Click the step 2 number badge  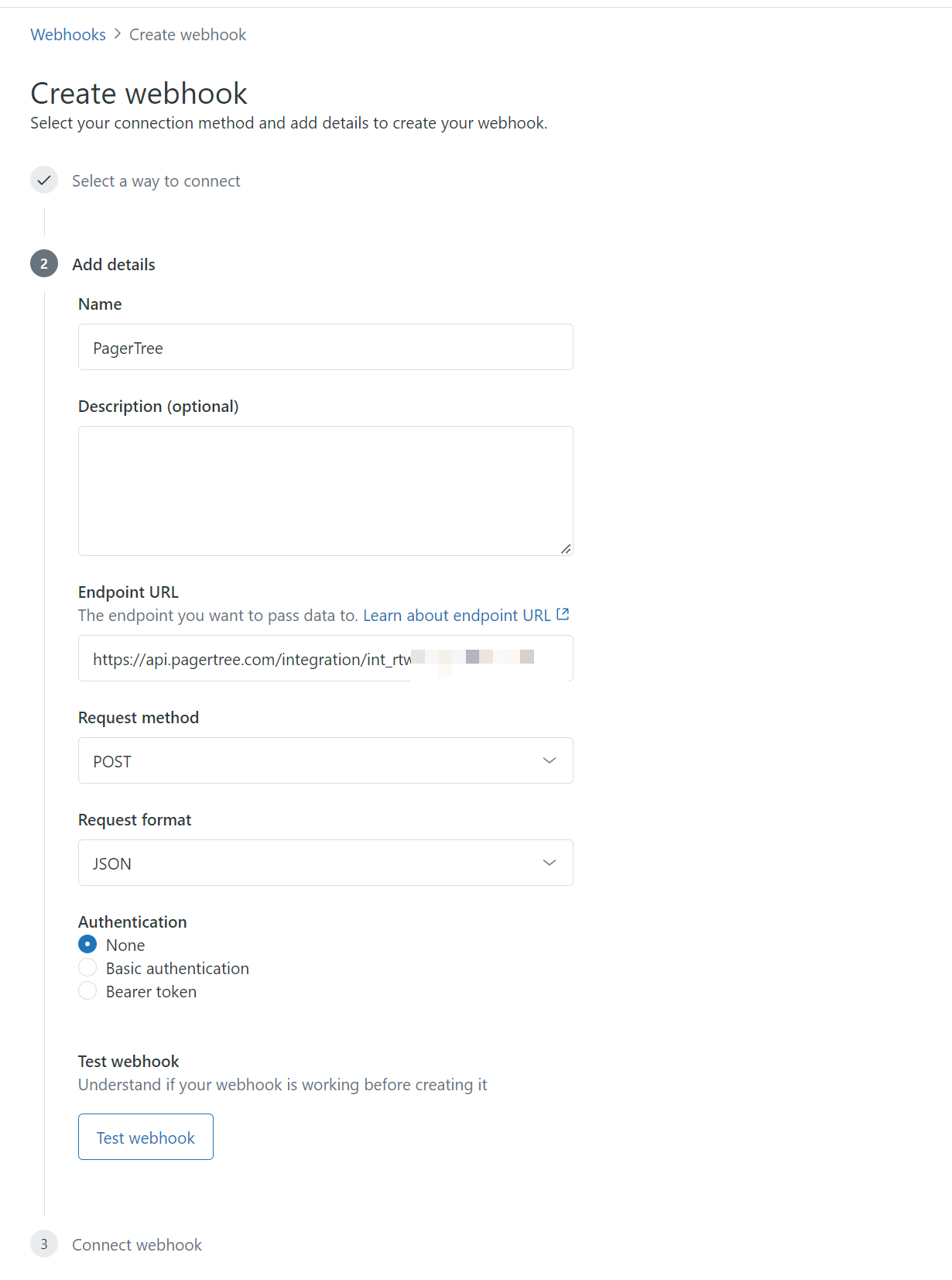44,264
